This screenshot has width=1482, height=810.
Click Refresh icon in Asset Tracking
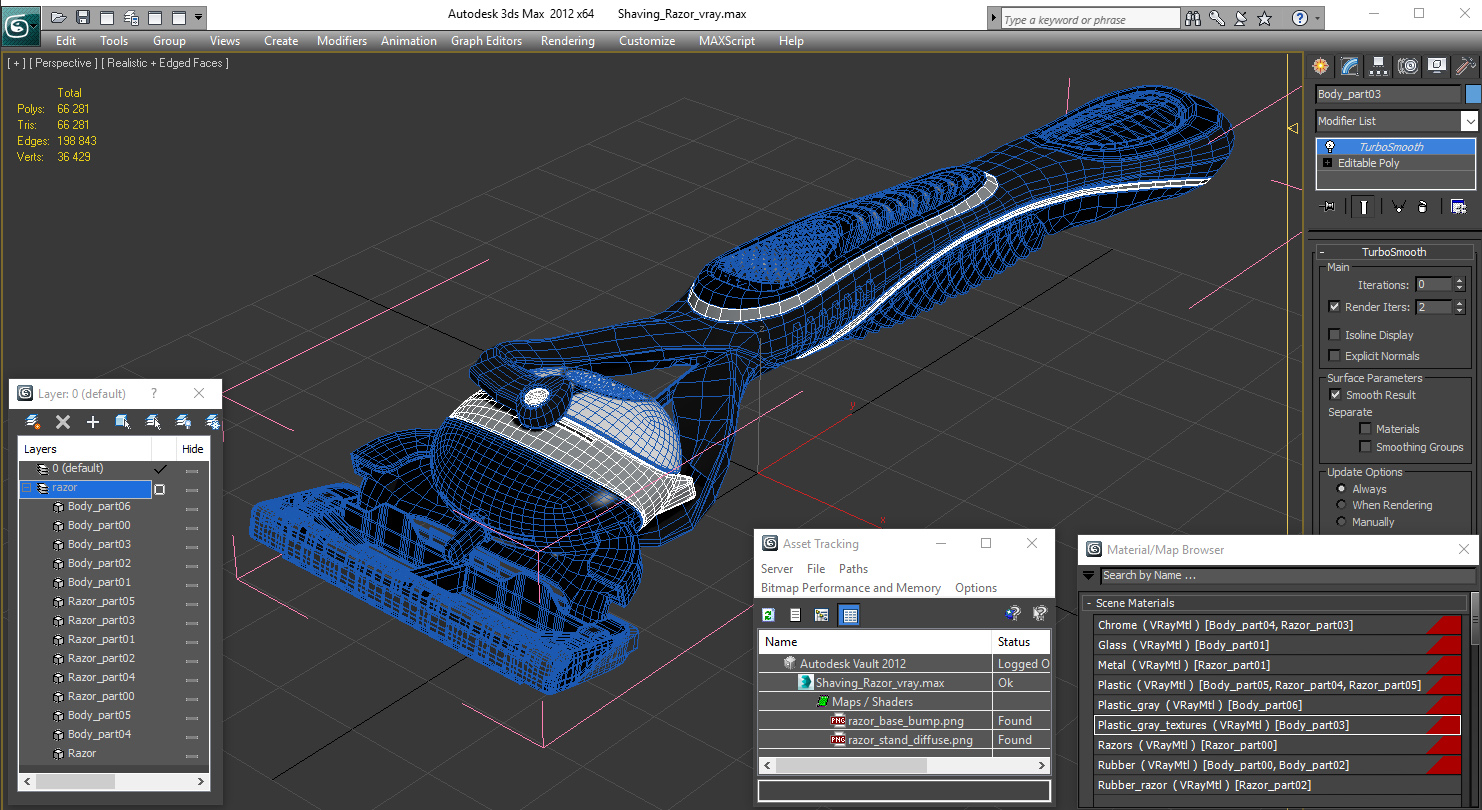coord(769,615)
